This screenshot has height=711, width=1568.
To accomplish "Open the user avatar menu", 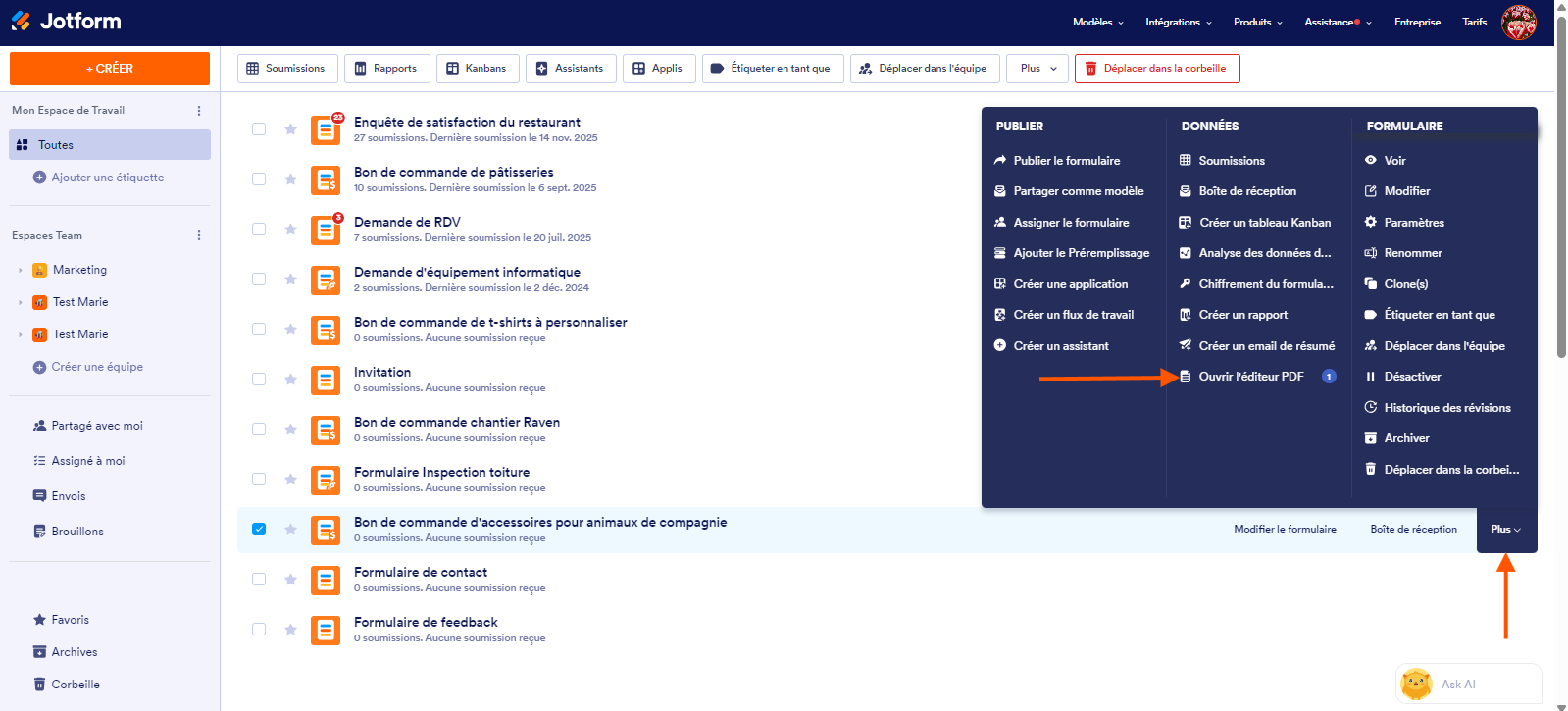I will tap(1519, 22).
